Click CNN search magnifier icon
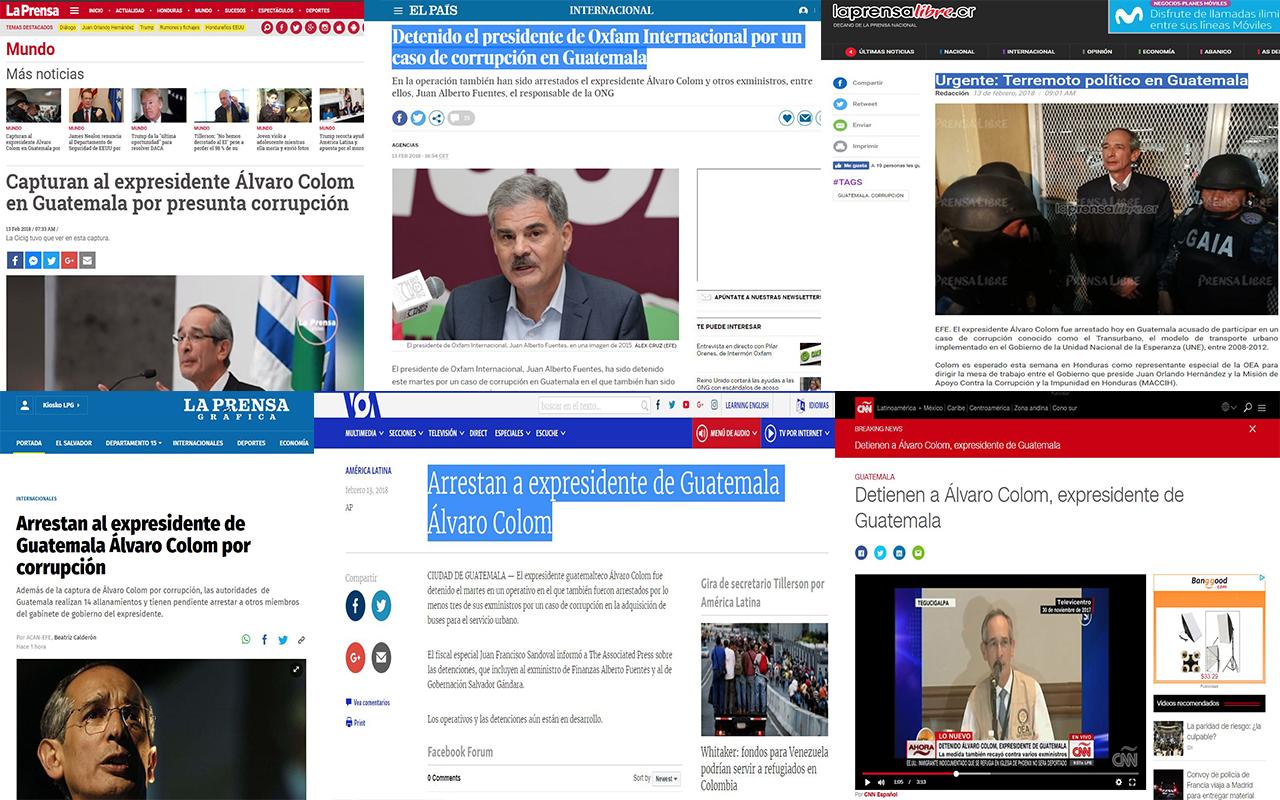Image resolution: width=1280 pixels, height=800 pixels. [x=1248, y=407]
